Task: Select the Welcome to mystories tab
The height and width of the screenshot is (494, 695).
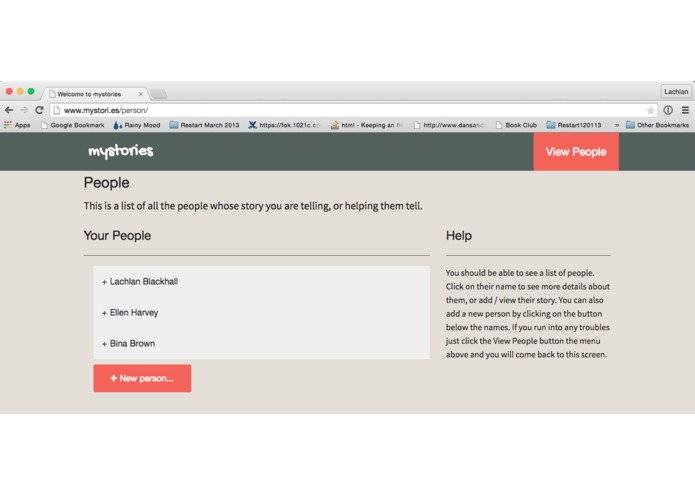Action: coord(94,94)
